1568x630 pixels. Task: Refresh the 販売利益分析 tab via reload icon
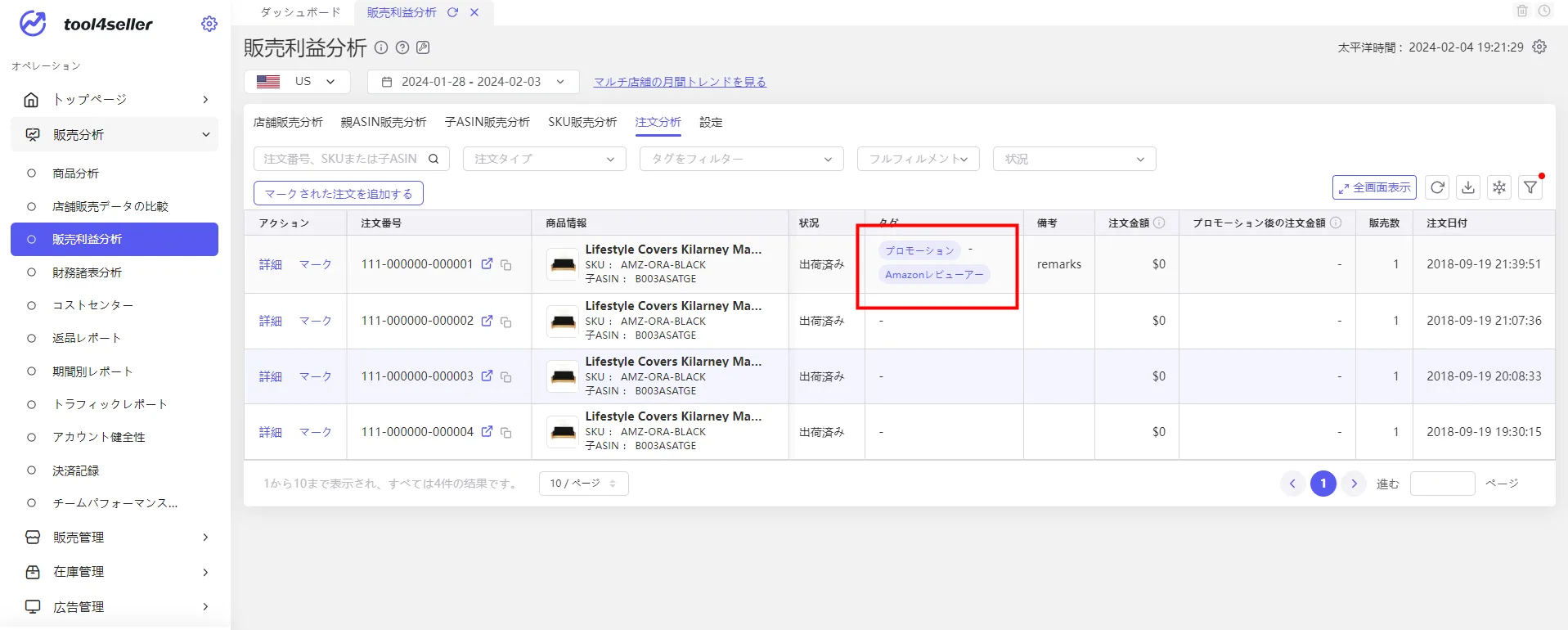[x=452, y=12]
